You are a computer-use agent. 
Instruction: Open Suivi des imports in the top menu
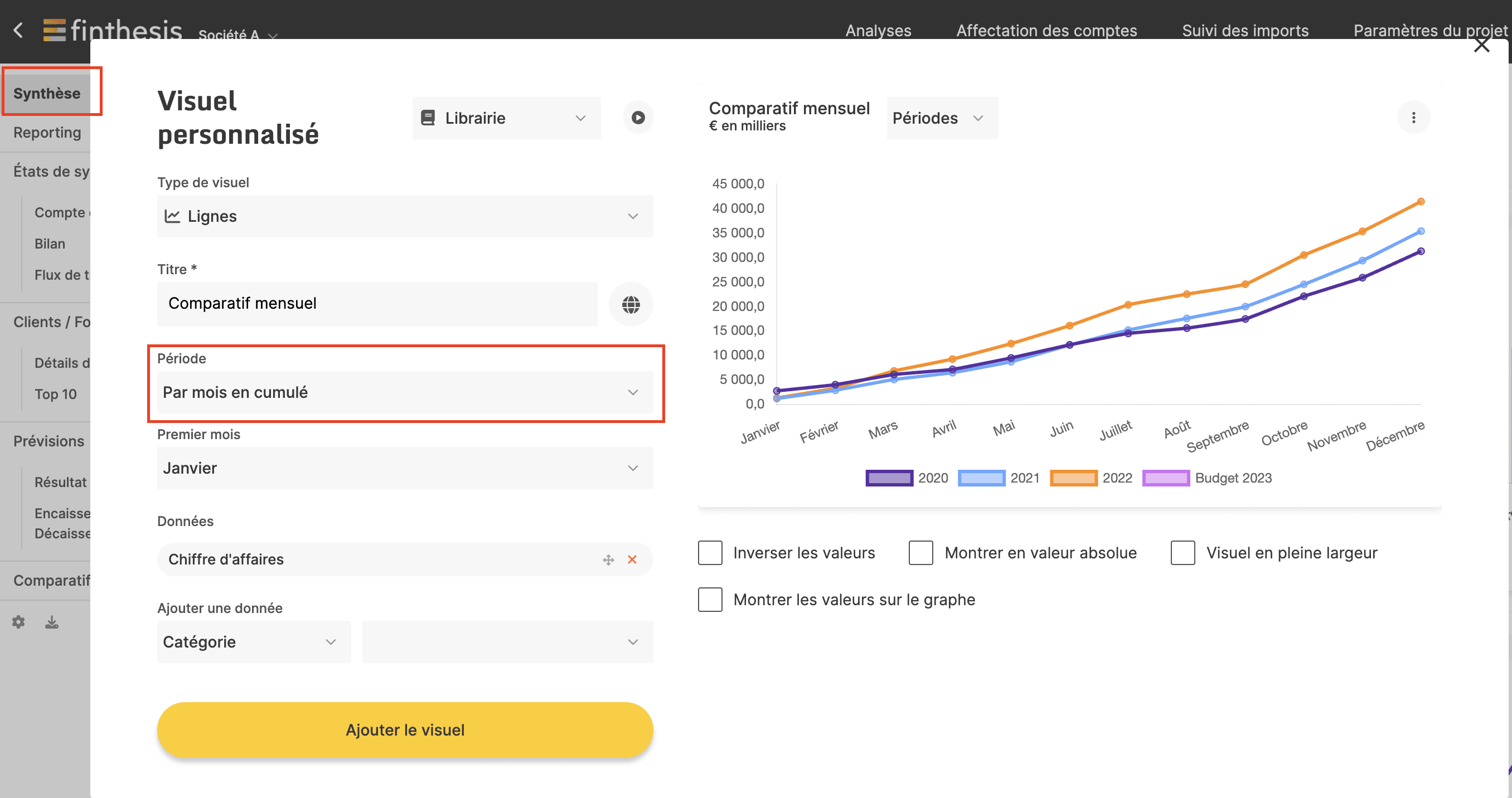[1246, 30]
